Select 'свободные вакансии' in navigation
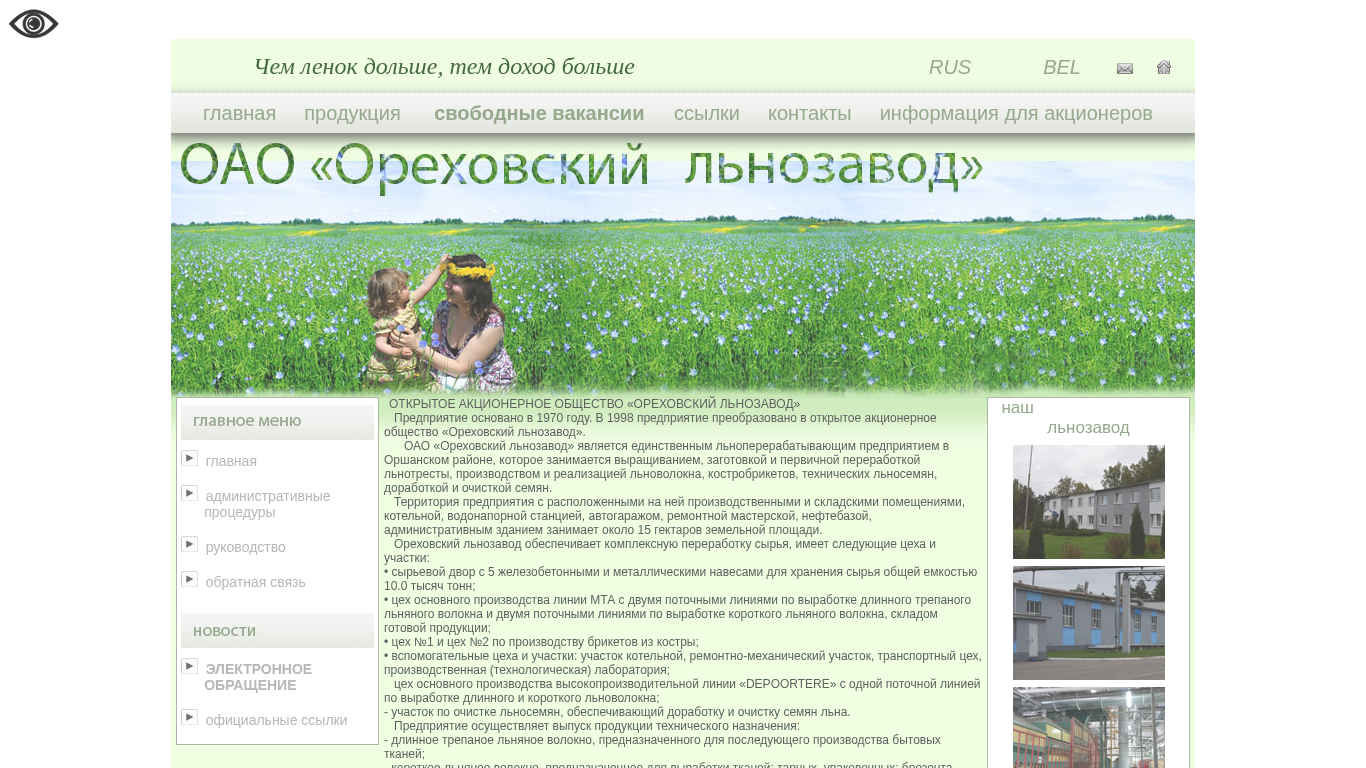The image size is (1366, 768). pos(539,113)
